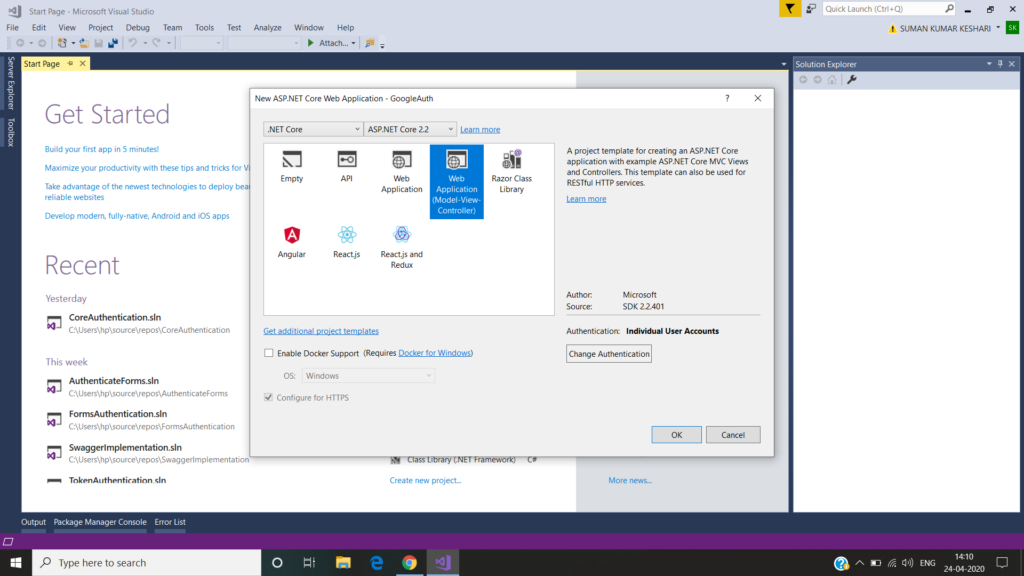Viewport: 1024px width, 576px height.
Task: Open the Output tab
Action: pyautogui.click(x=33, y=522)
